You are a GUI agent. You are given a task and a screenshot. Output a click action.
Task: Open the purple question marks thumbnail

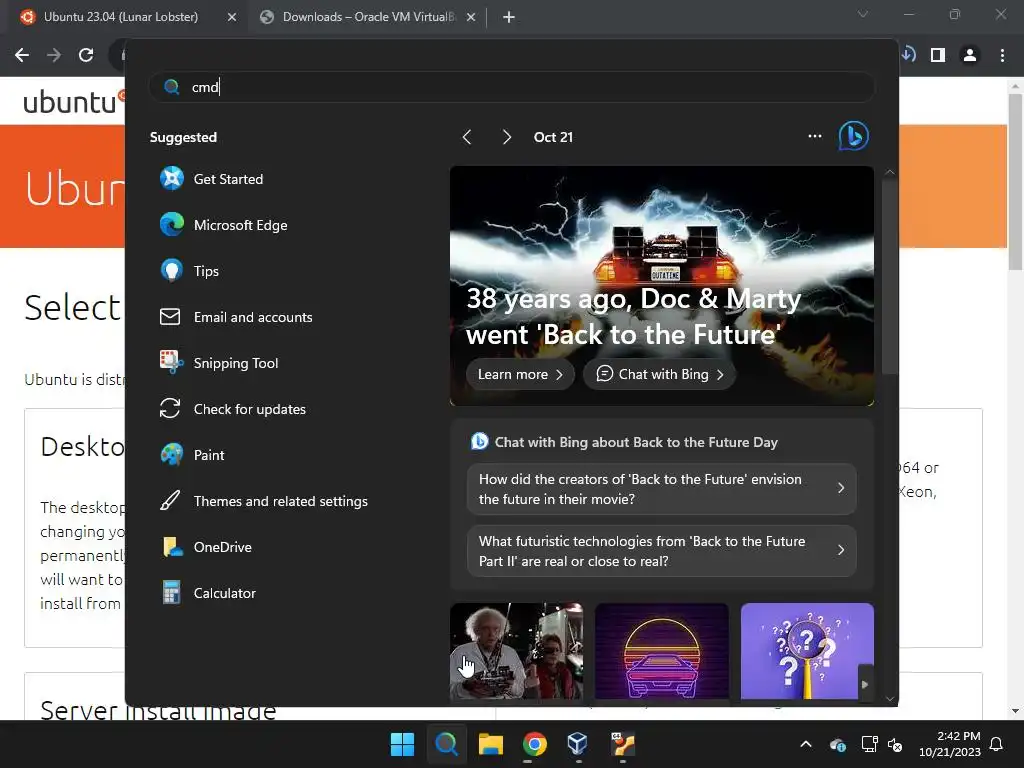(x=807, y=650)
